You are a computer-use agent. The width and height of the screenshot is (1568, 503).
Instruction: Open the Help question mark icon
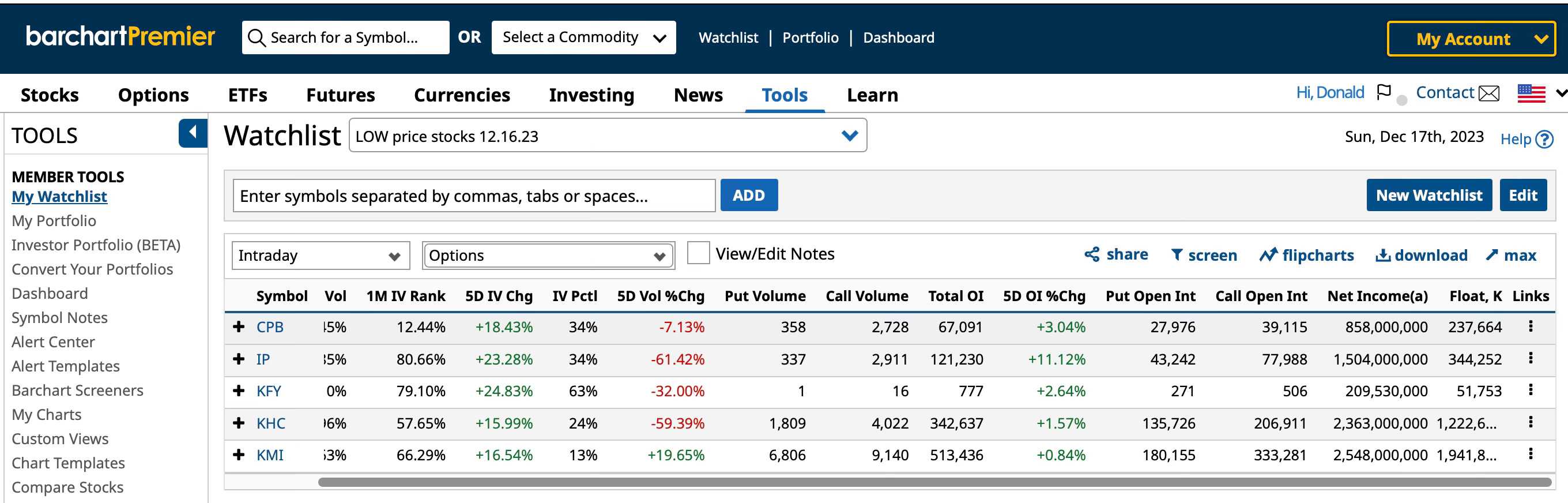(x=1544, y=140)
